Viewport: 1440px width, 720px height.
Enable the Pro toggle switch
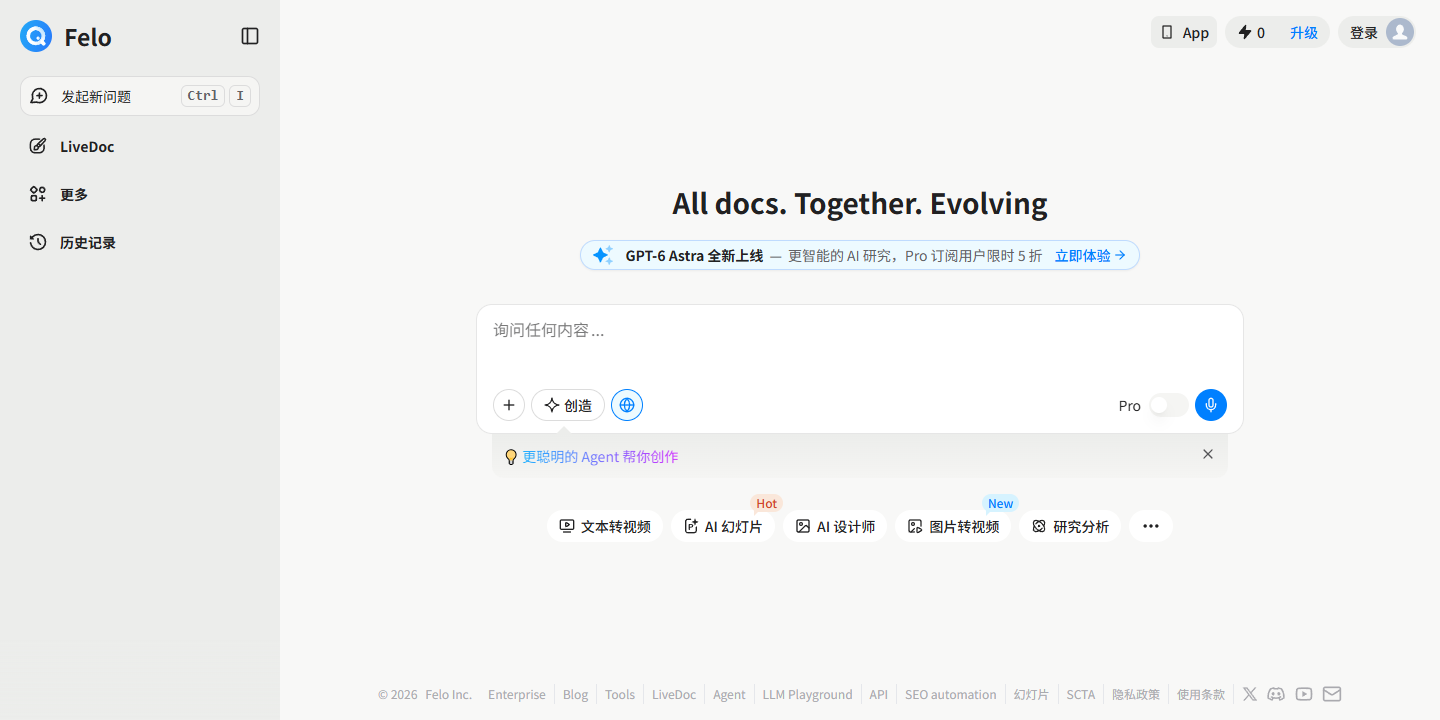1168,405
